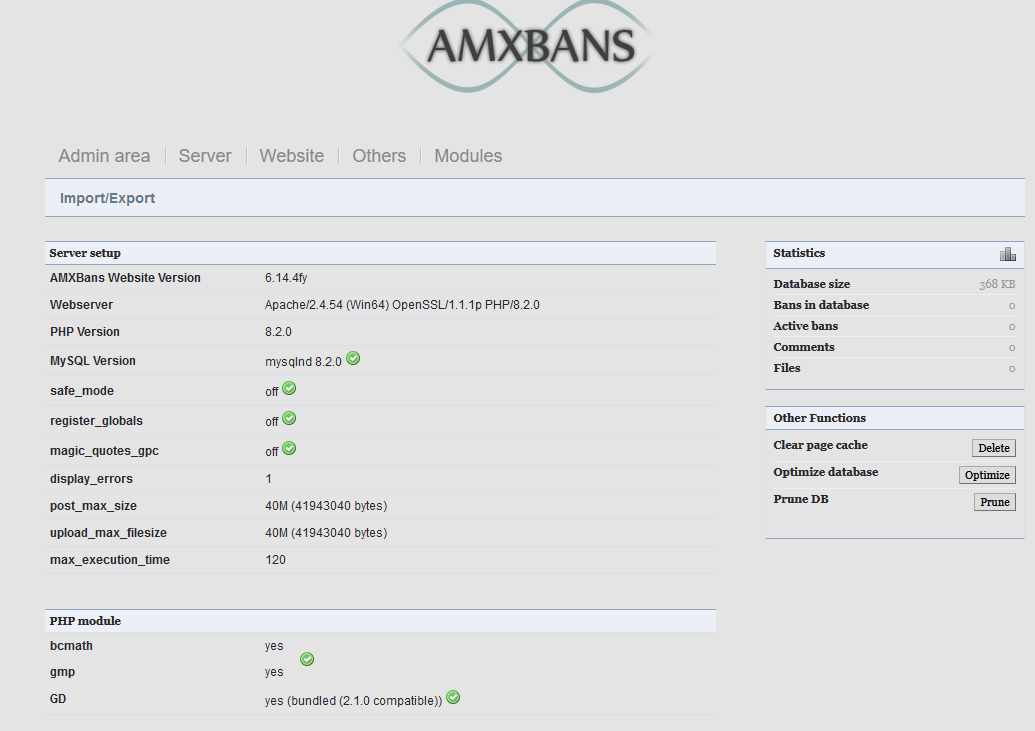The width and height of the screenshot is (1035, 731).
Task: Click the AMXBANS logo
Action: click(526, 46)
